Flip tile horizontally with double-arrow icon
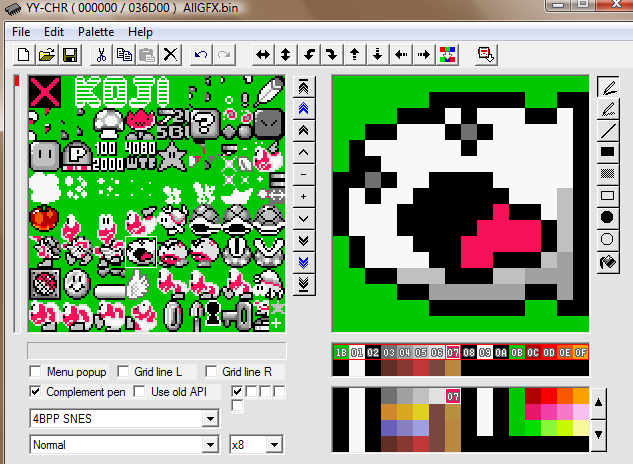Viewport: 633px width, 464px height. coord(263,55)
